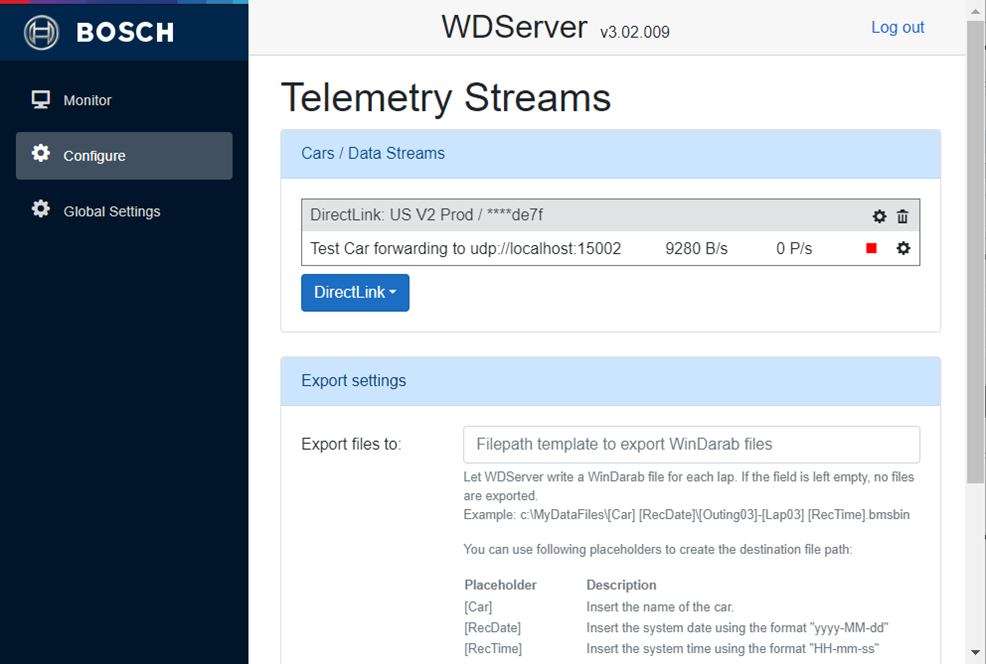Click the [Car] placeholder entry
986x664 pixels.
478,607
